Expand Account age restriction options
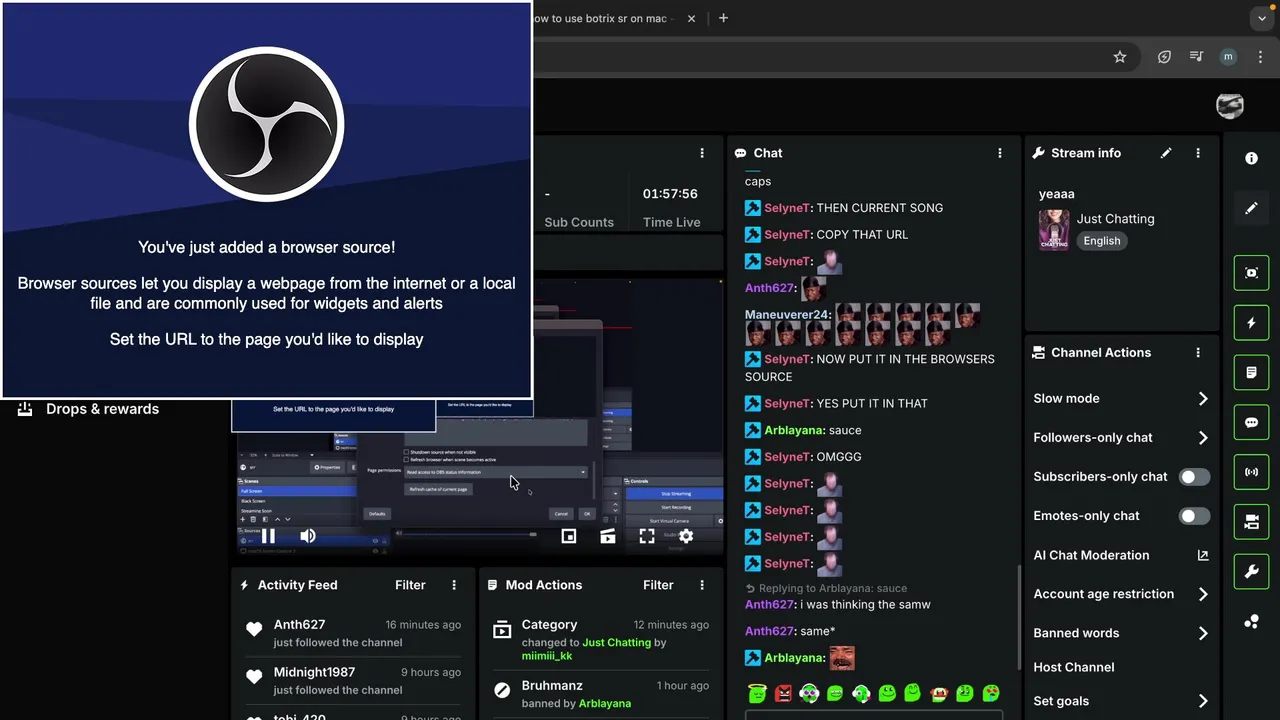 tap(1203, 594)
